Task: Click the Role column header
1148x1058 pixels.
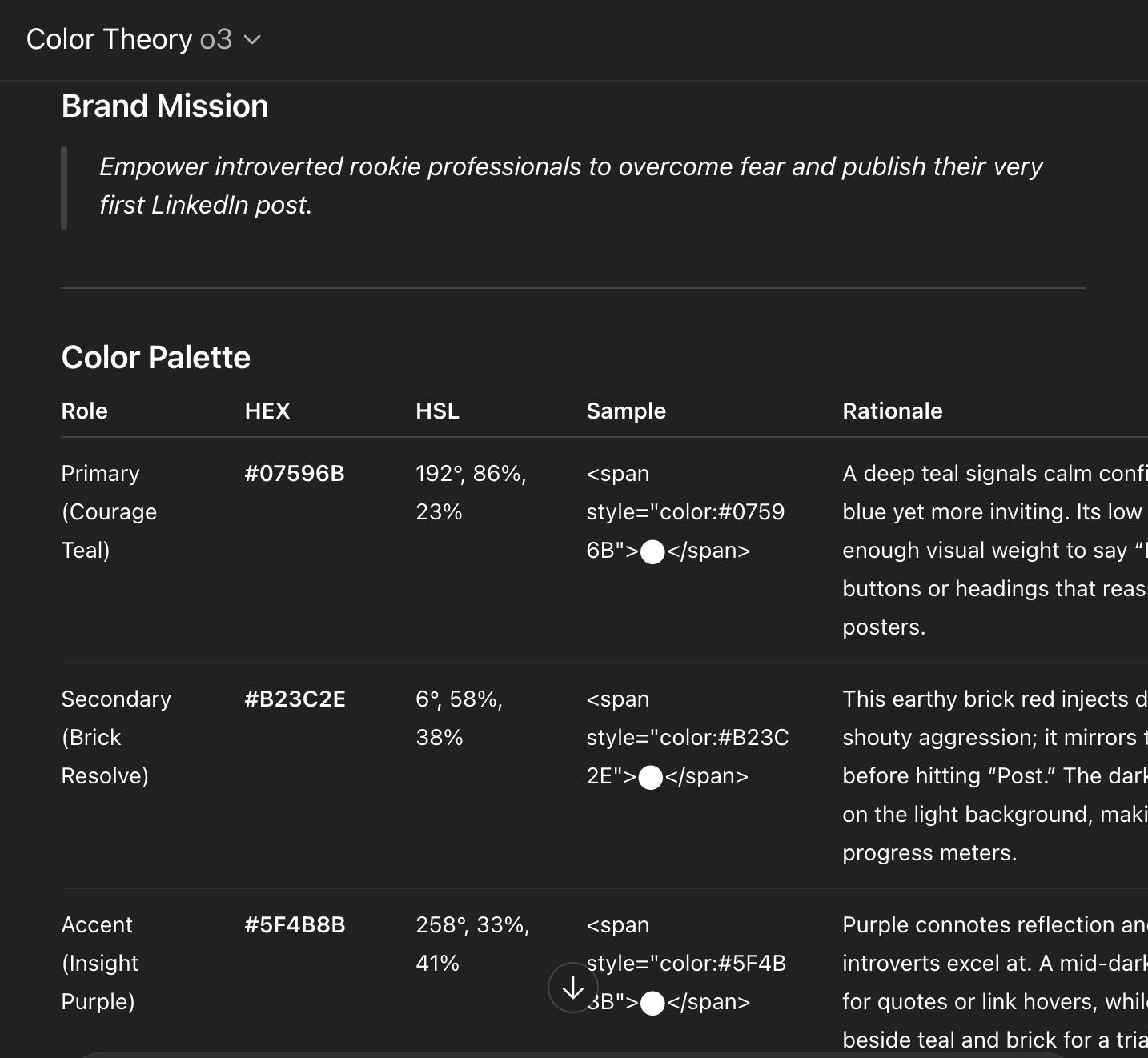Action: 85,411
